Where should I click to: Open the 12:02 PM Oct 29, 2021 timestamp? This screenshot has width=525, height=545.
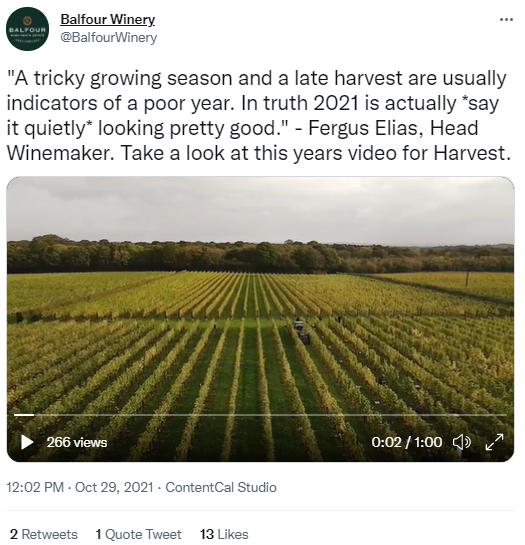point(80,487)
